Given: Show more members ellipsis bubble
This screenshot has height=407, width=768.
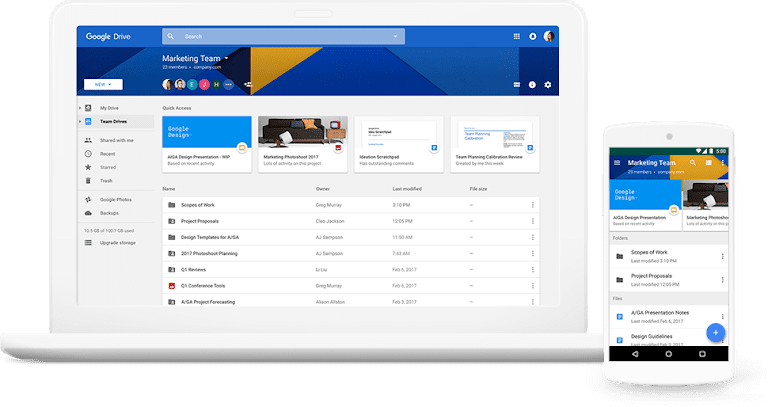Looking at the screenshot, I should point(229,85).
